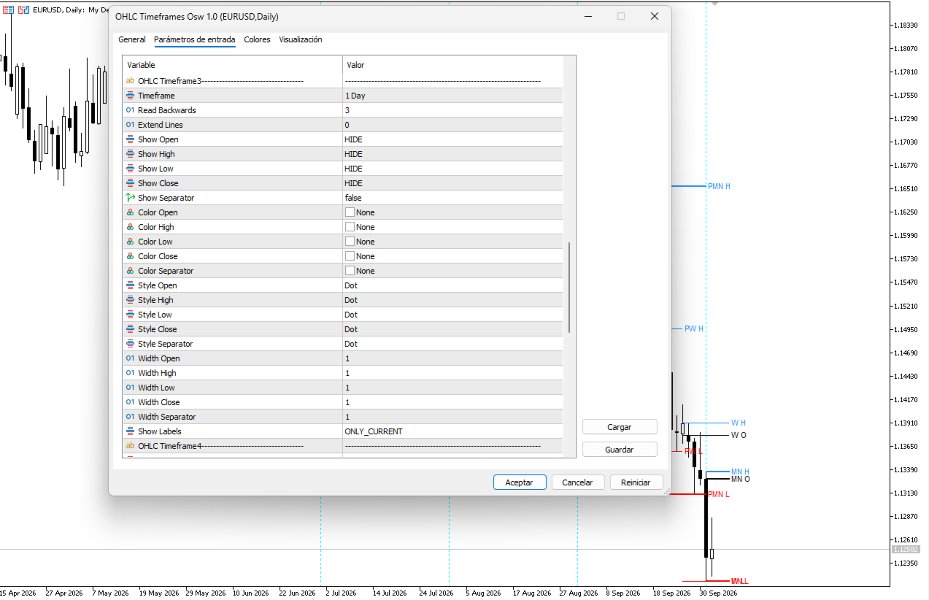Toggle the Show Separator false value
The width and height of the screenshot is (929, 600).
[453, 198]
